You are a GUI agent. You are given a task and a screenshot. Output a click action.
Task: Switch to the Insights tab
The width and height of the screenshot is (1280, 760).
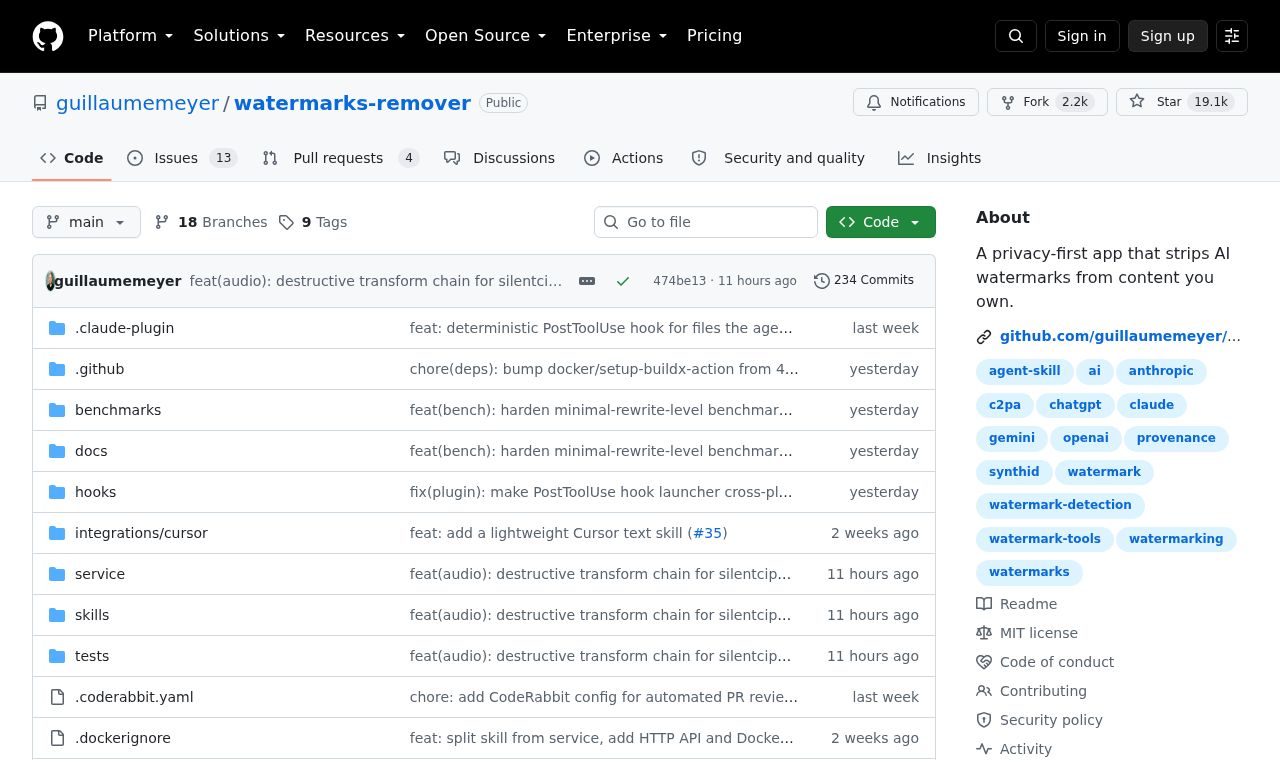(x=939, y=158)
